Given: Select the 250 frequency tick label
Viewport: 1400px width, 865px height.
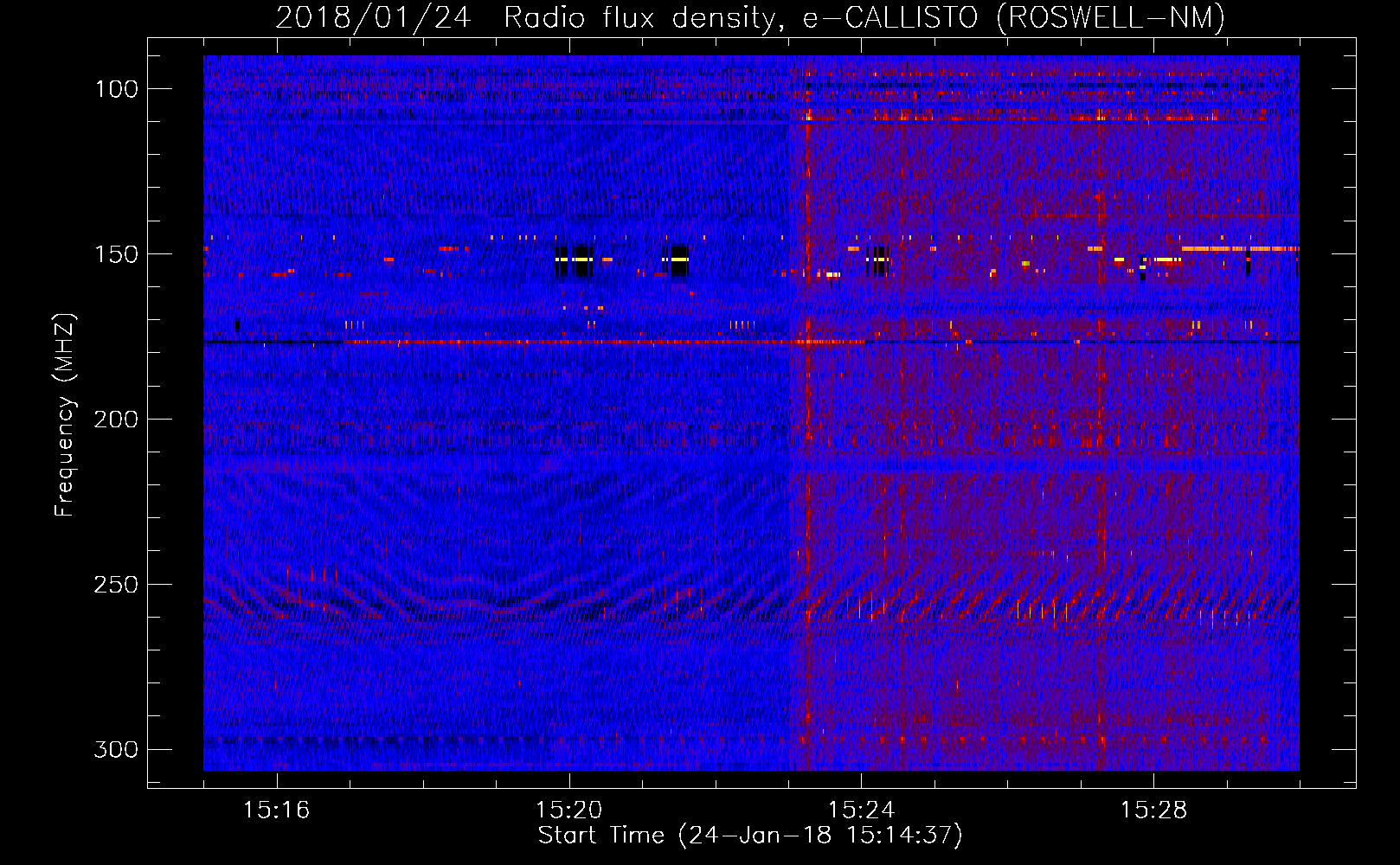Looking at the screenshot, I should [116, 585].
